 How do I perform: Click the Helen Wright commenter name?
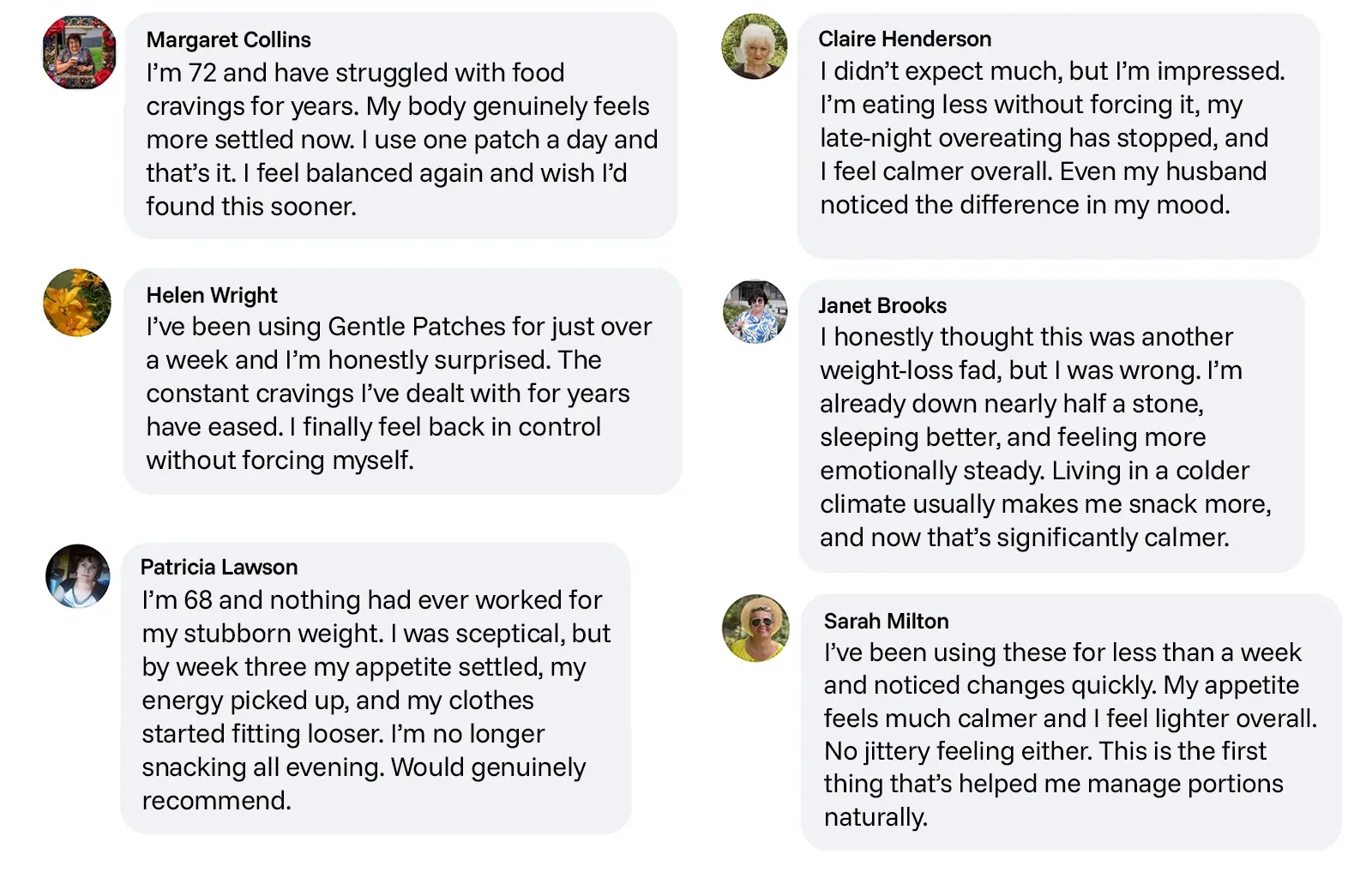[x=212, y=295]
